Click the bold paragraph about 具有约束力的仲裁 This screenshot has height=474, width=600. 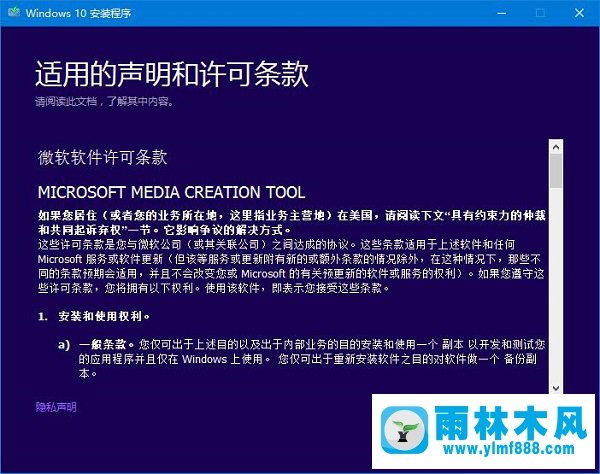[x=292, y=223]
